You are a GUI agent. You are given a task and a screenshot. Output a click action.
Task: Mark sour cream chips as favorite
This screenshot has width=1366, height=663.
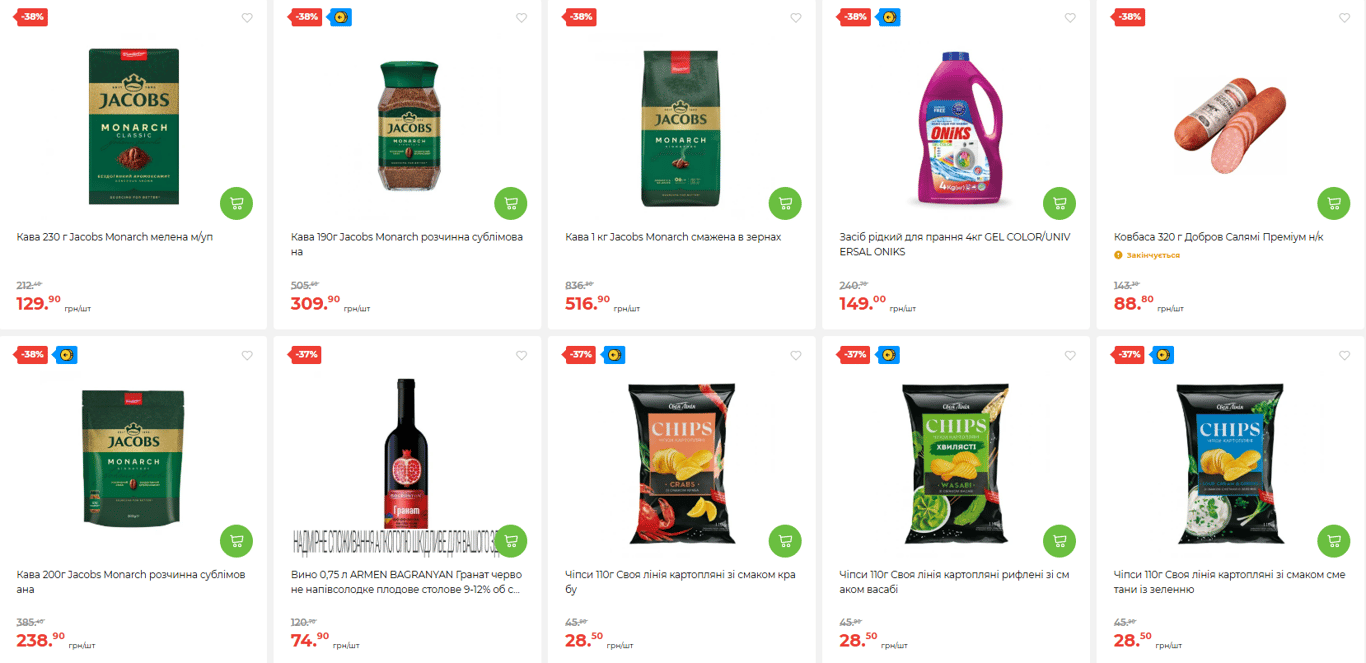click(1344, 356)
